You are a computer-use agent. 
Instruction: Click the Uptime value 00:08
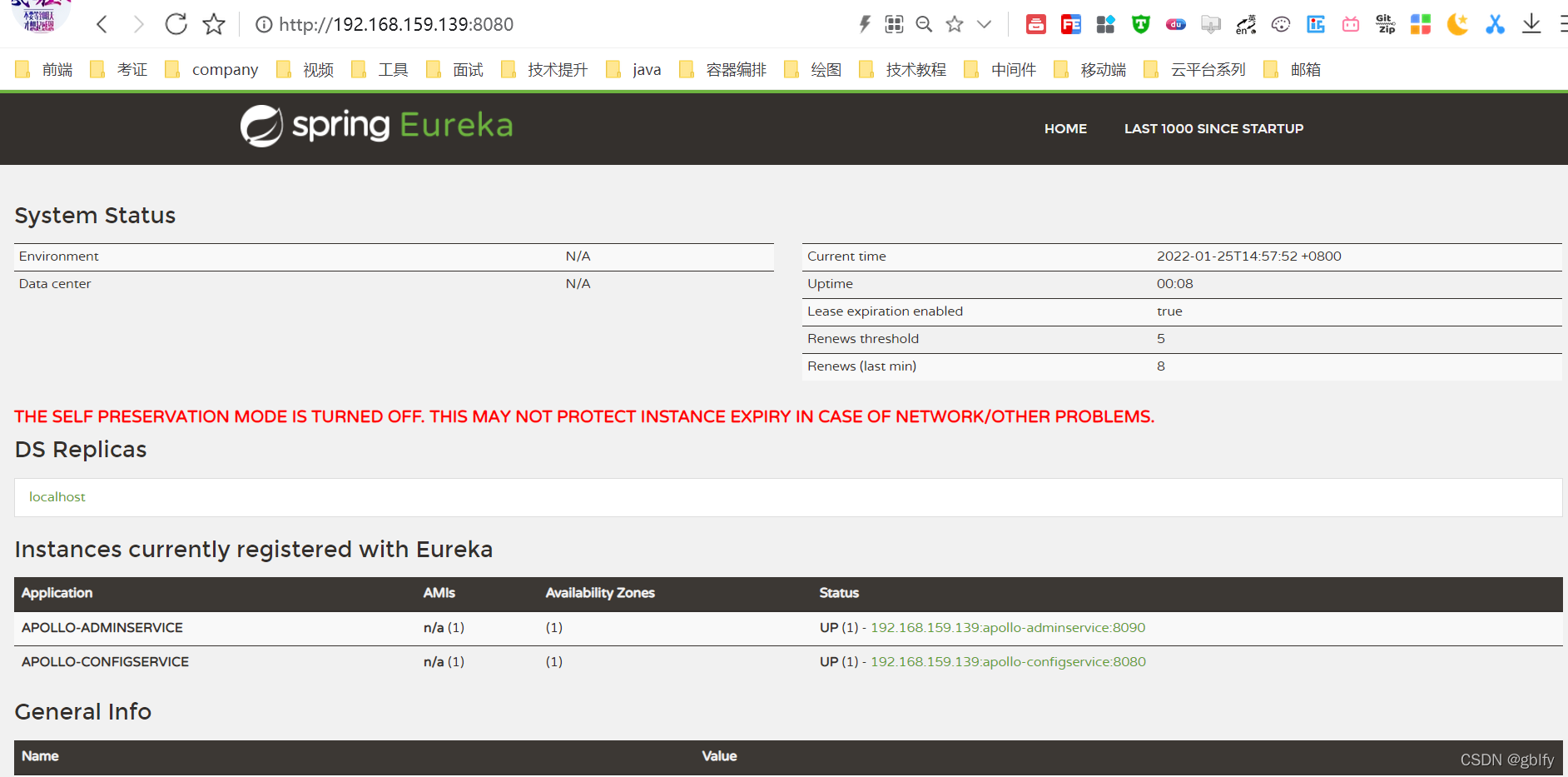click(1175, 283)
